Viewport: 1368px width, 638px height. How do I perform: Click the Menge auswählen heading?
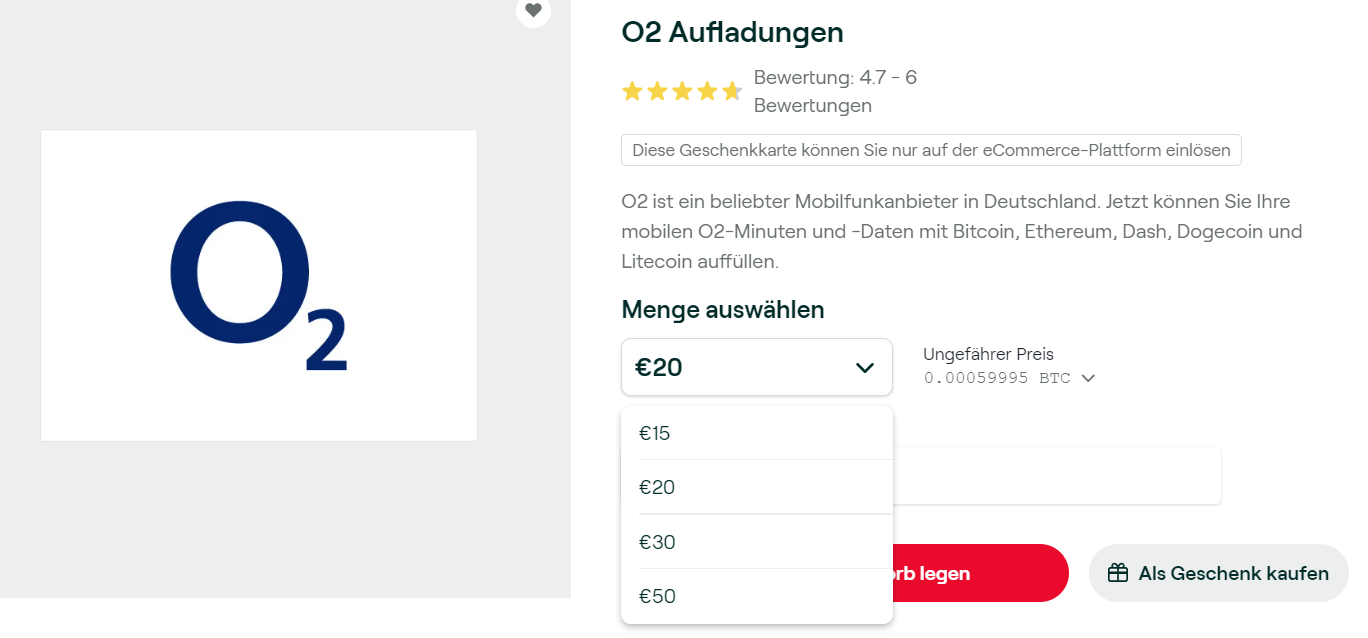[722, 309]
